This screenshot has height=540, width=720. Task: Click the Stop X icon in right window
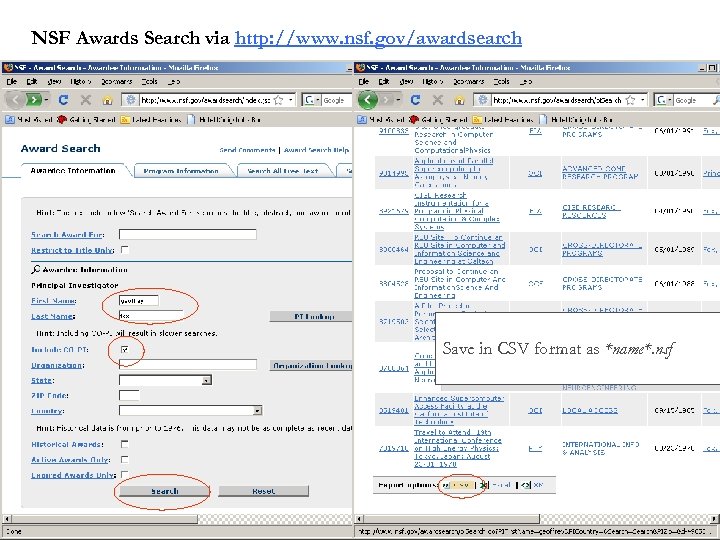coord(438,100)
